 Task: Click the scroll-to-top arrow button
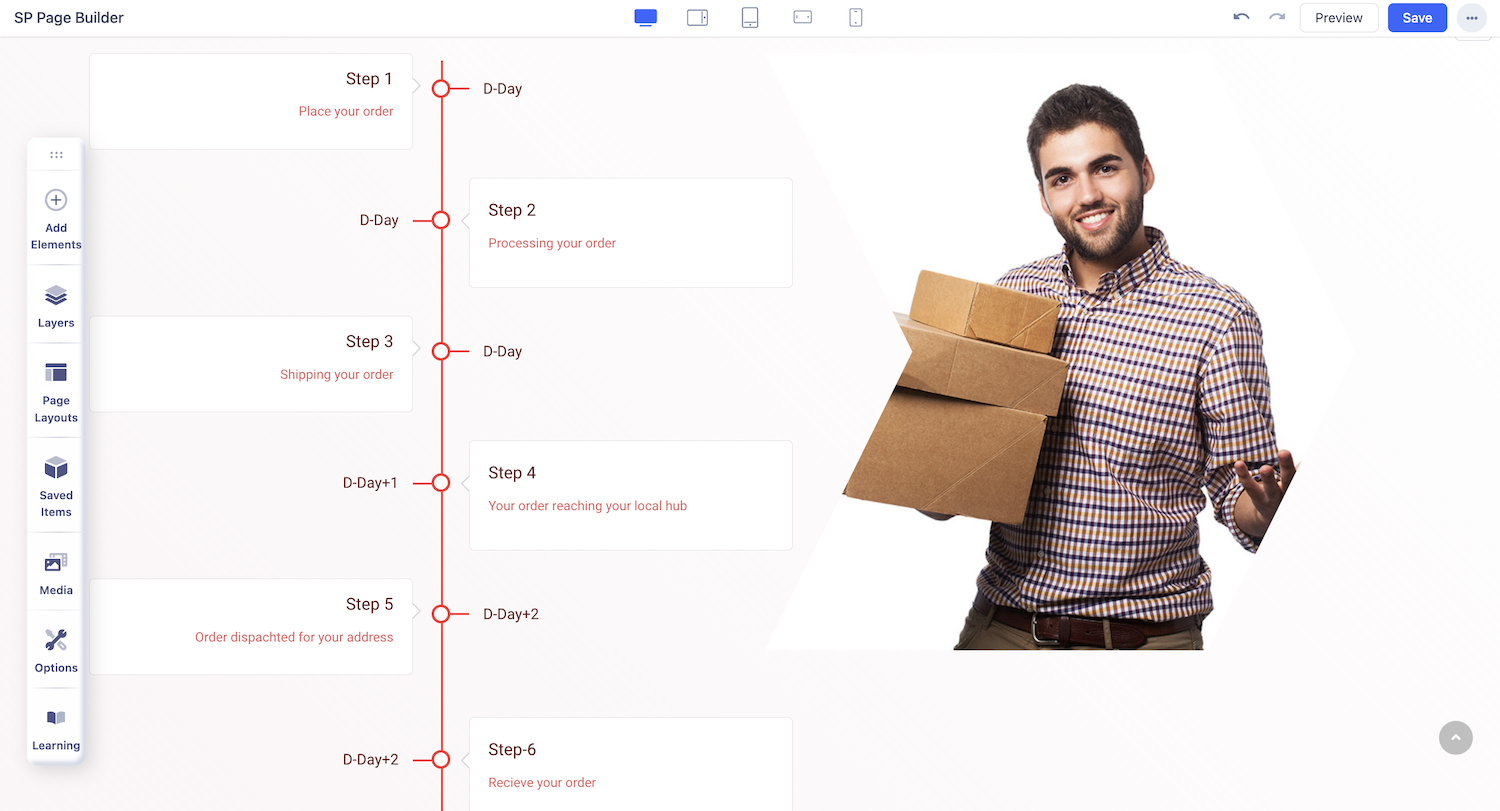pos(1456,738)
